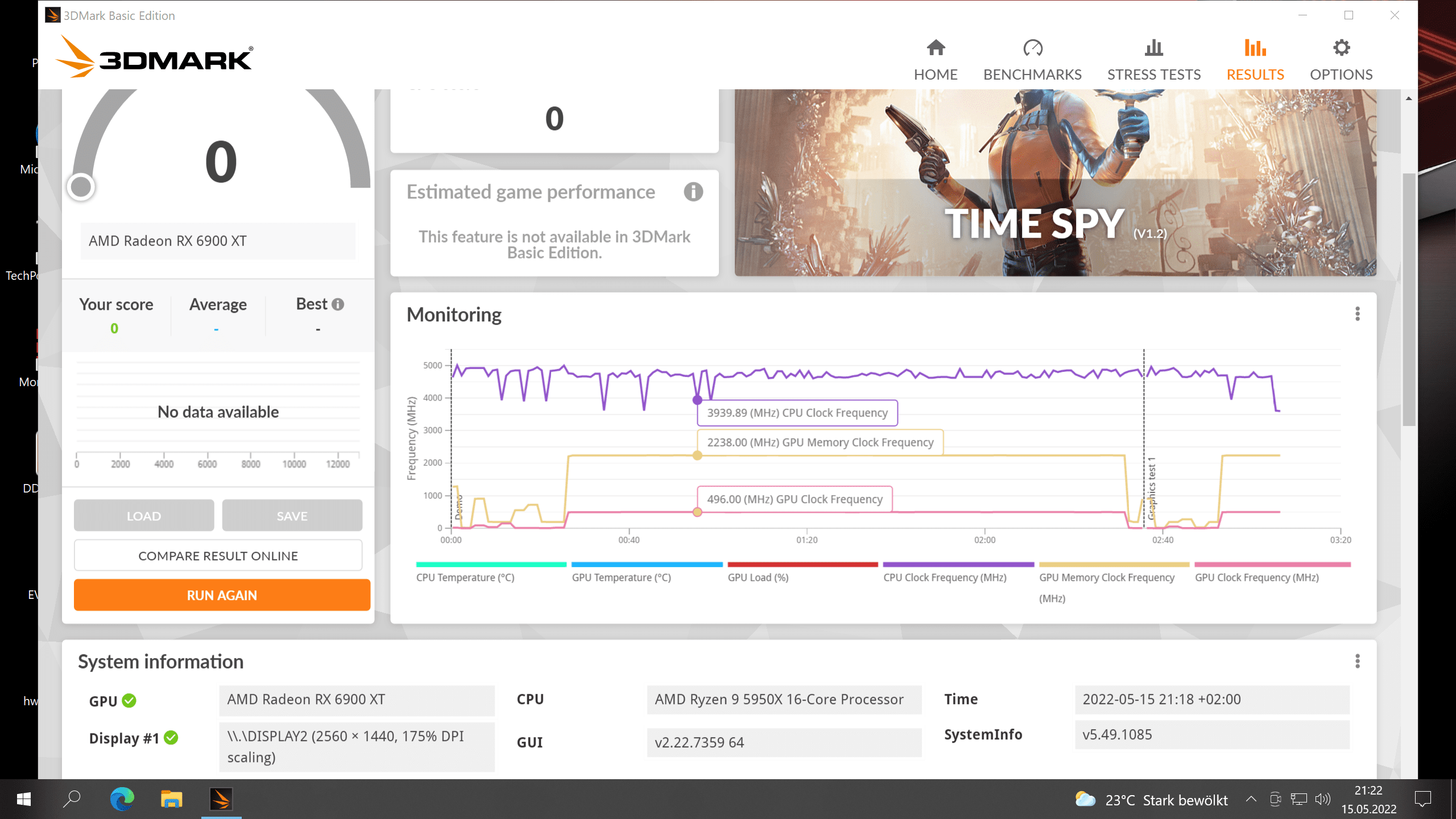
Task: Click the Time value 2022-05-15 21:18
Action: 1212,700
